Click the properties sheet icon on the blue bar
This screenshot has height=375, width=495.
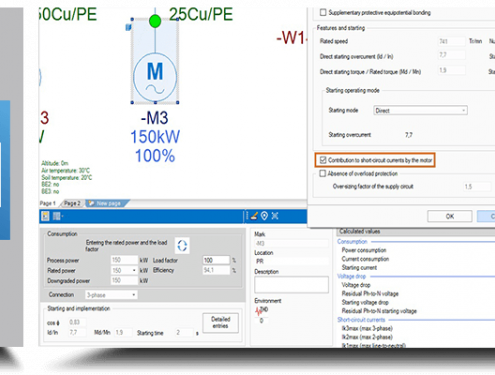[45, 216]
